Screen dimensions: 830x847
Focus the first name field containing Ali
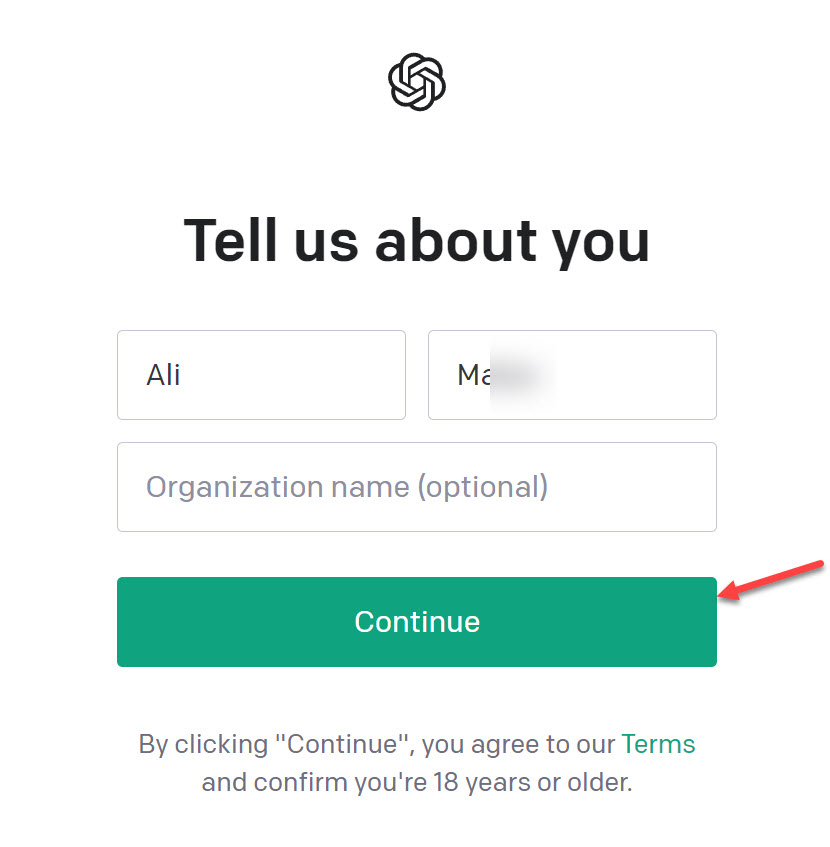click(x=261, y=375)
